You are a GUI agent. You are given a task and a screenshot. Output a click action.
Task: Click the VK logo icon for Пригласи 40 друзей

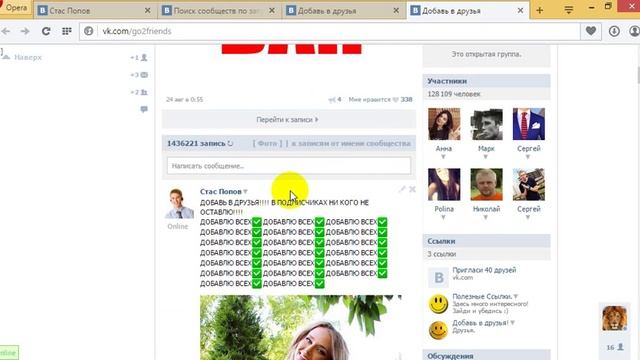coord(438,278)
